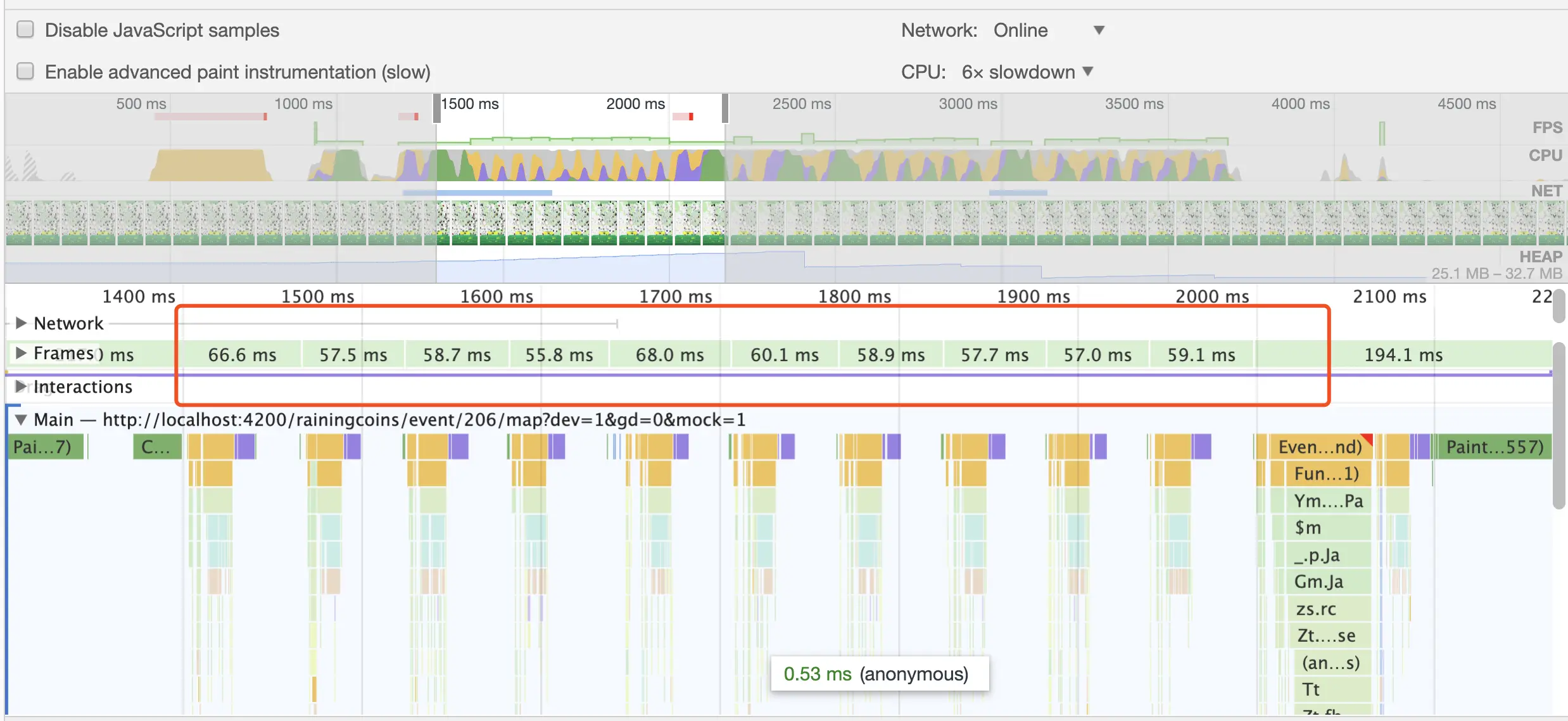Expand the Frames track triangle

pos(20,353)
